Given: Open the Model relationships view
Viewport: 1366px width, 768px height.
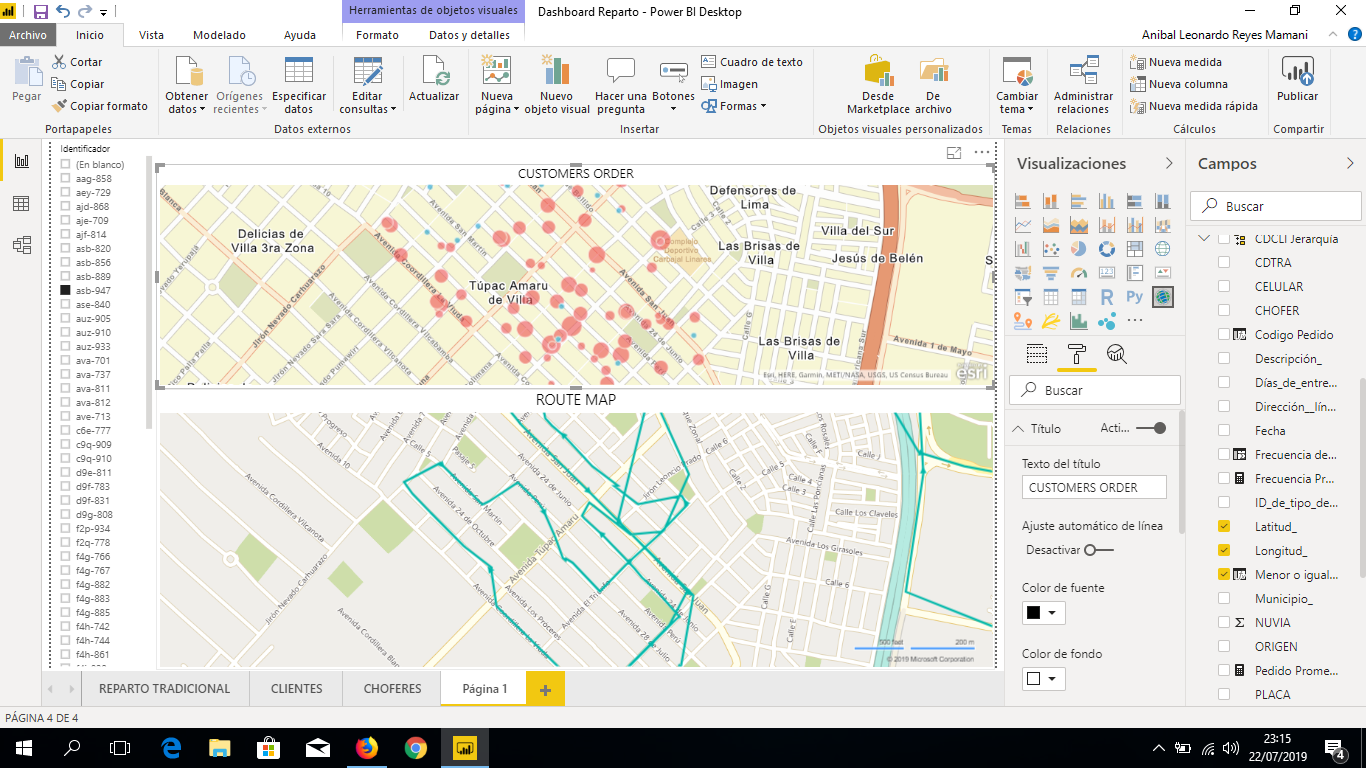Looking at the screenshot, I should (x=21, y=245).
